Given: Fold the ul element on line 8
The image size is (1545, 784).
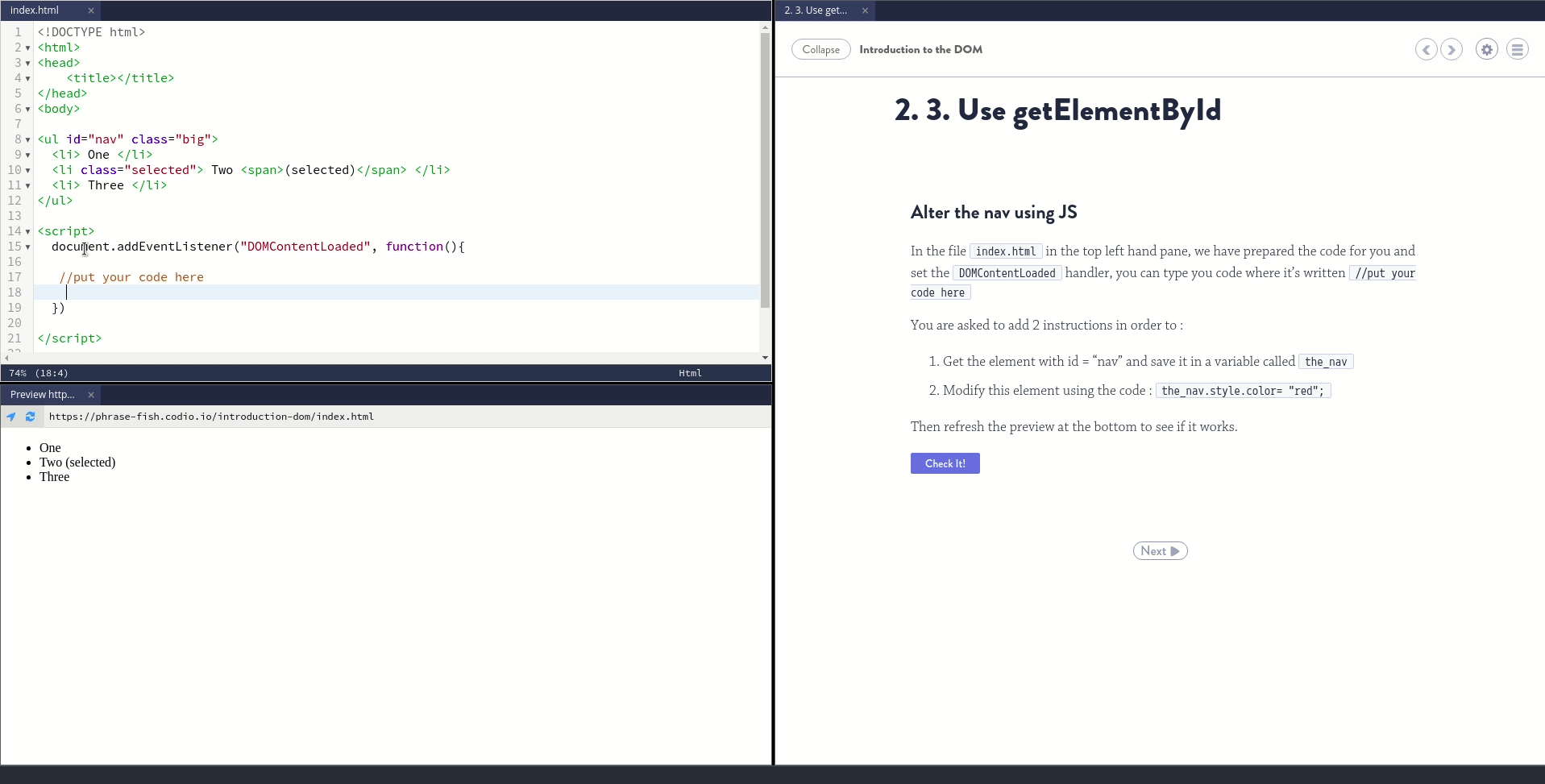Looking at the screenshot, I should pos(27,140).
